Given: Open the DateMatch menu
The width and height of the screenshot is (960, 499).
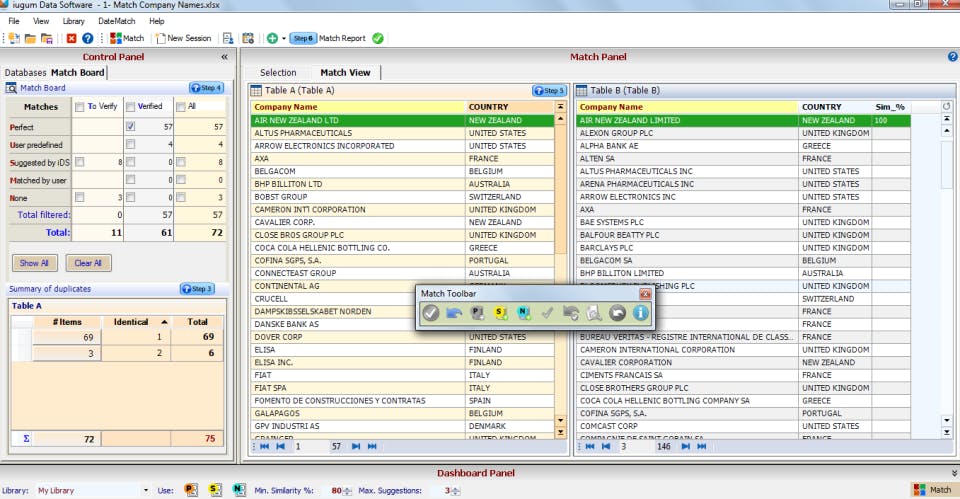Looking at the screenshot, I should tap(117, 20).
